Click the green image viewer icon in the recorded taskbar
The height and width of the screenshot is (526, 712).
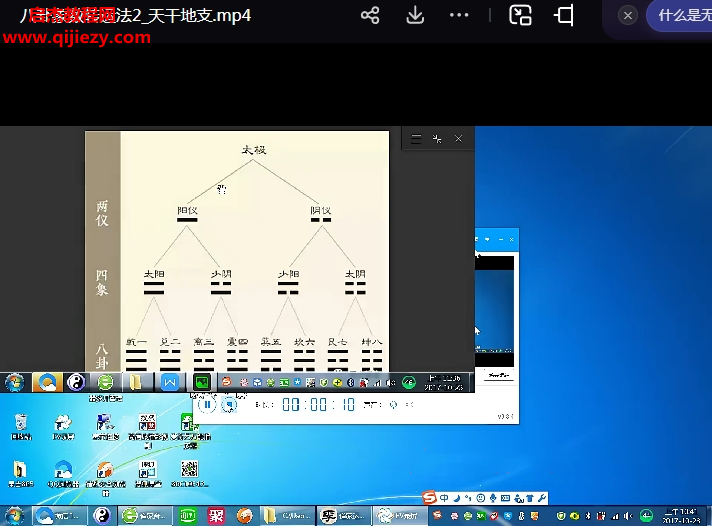[x=202, y=382]
